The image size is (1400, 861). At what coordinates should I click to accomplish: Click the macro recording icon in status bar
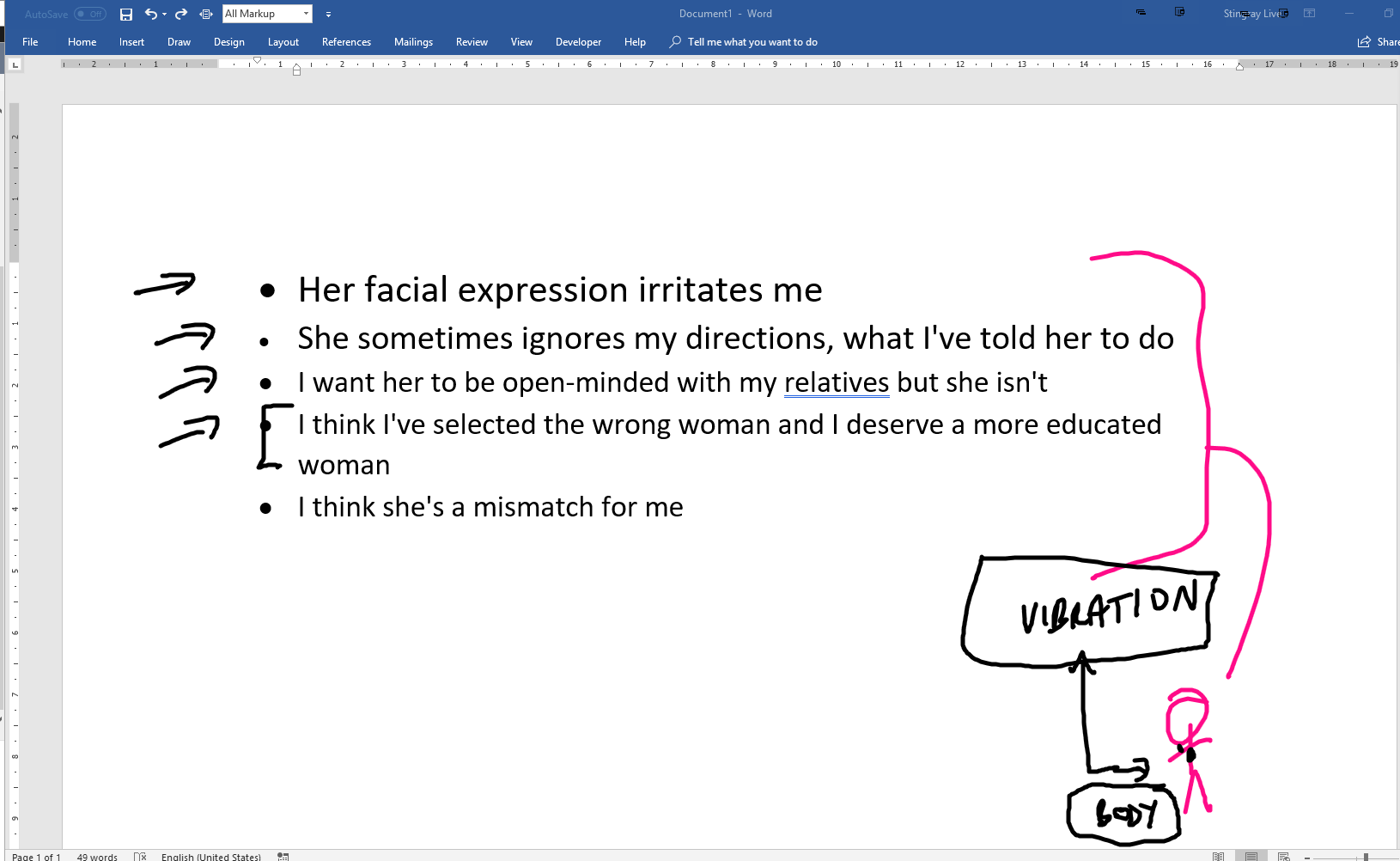click(283, 856)
